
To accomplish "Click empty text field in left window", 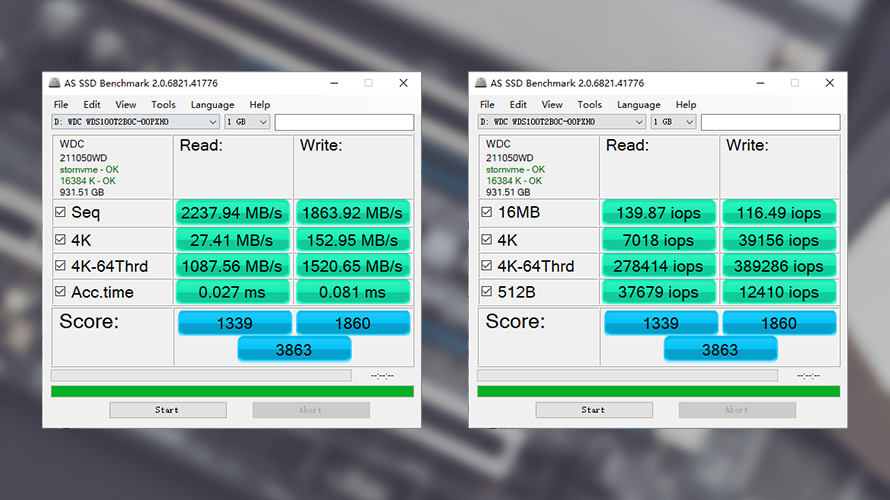I will coord(345,122).
